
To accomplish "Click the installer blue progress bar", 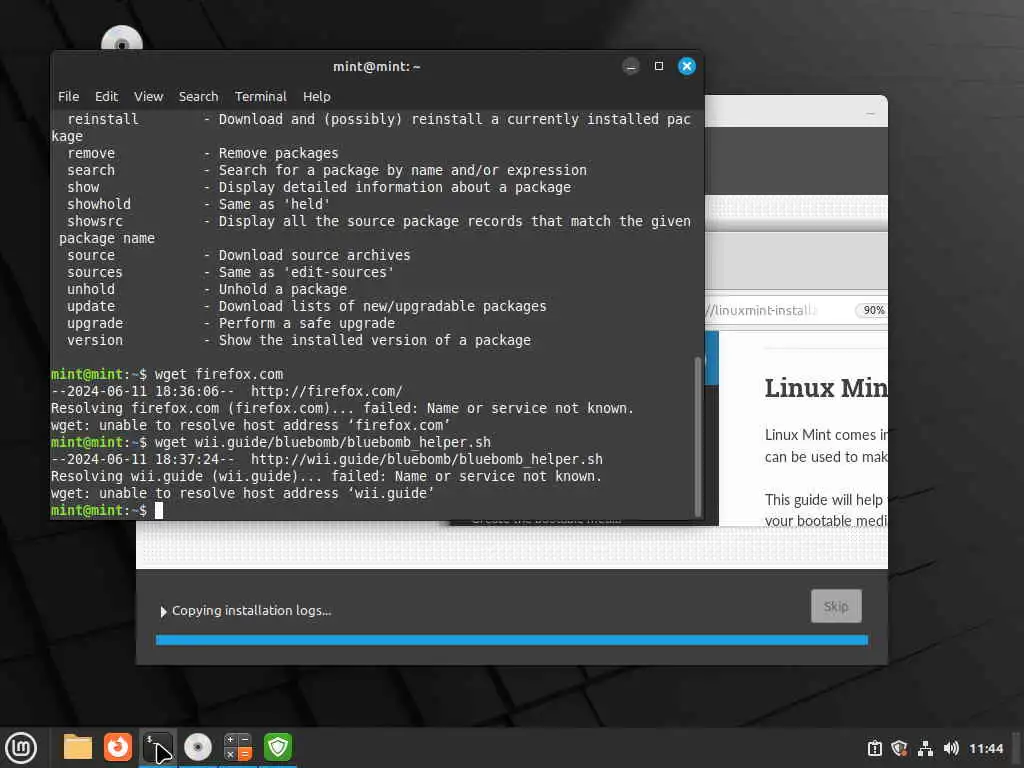I will (511, 640).
